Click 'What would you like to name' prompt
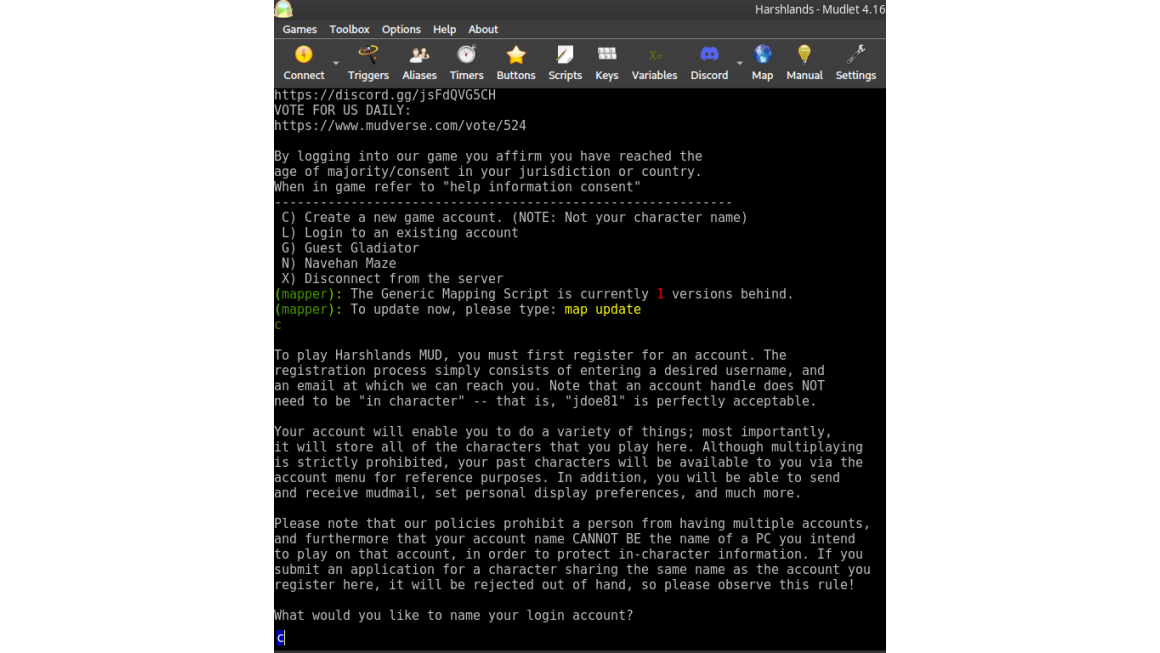Viewport: 1160px width, 653px height. (x=453, y=615)
